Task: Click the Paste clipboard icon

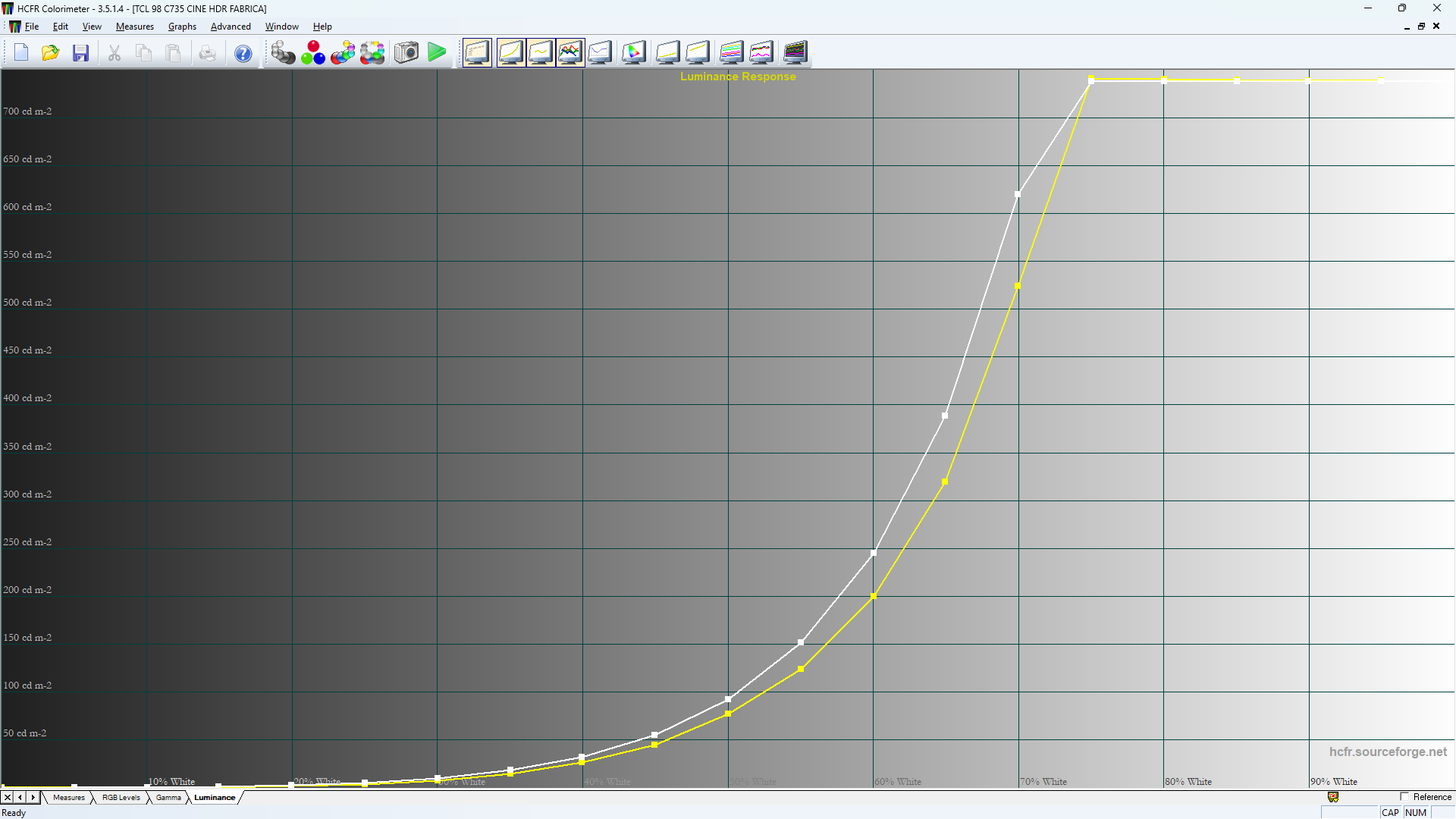Action: point(174,53)
